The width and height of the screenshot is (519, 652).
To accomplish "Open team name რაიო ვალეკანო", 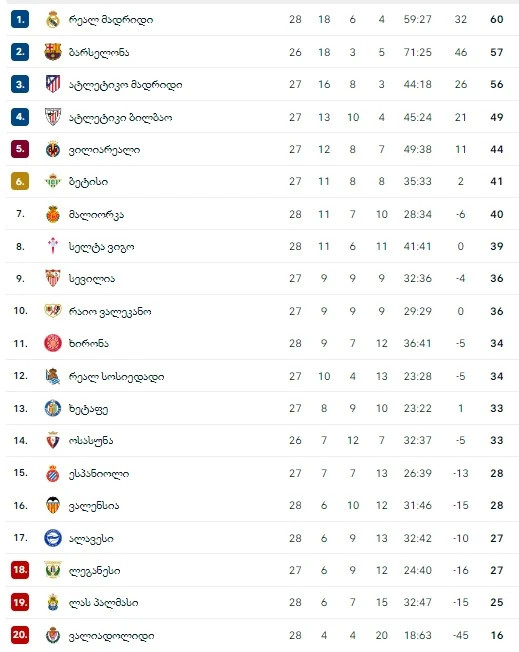I will [110, 312].
